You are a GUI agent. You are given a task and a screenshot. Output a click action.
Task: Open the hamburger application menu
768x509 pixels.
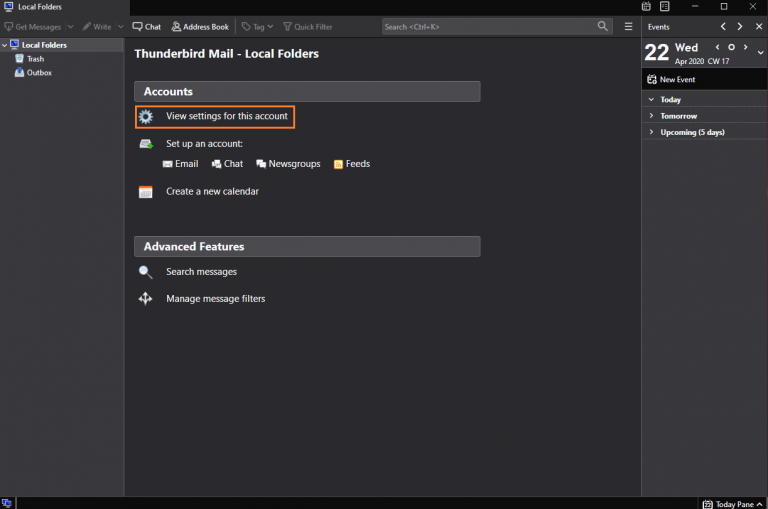coord(629,27)
